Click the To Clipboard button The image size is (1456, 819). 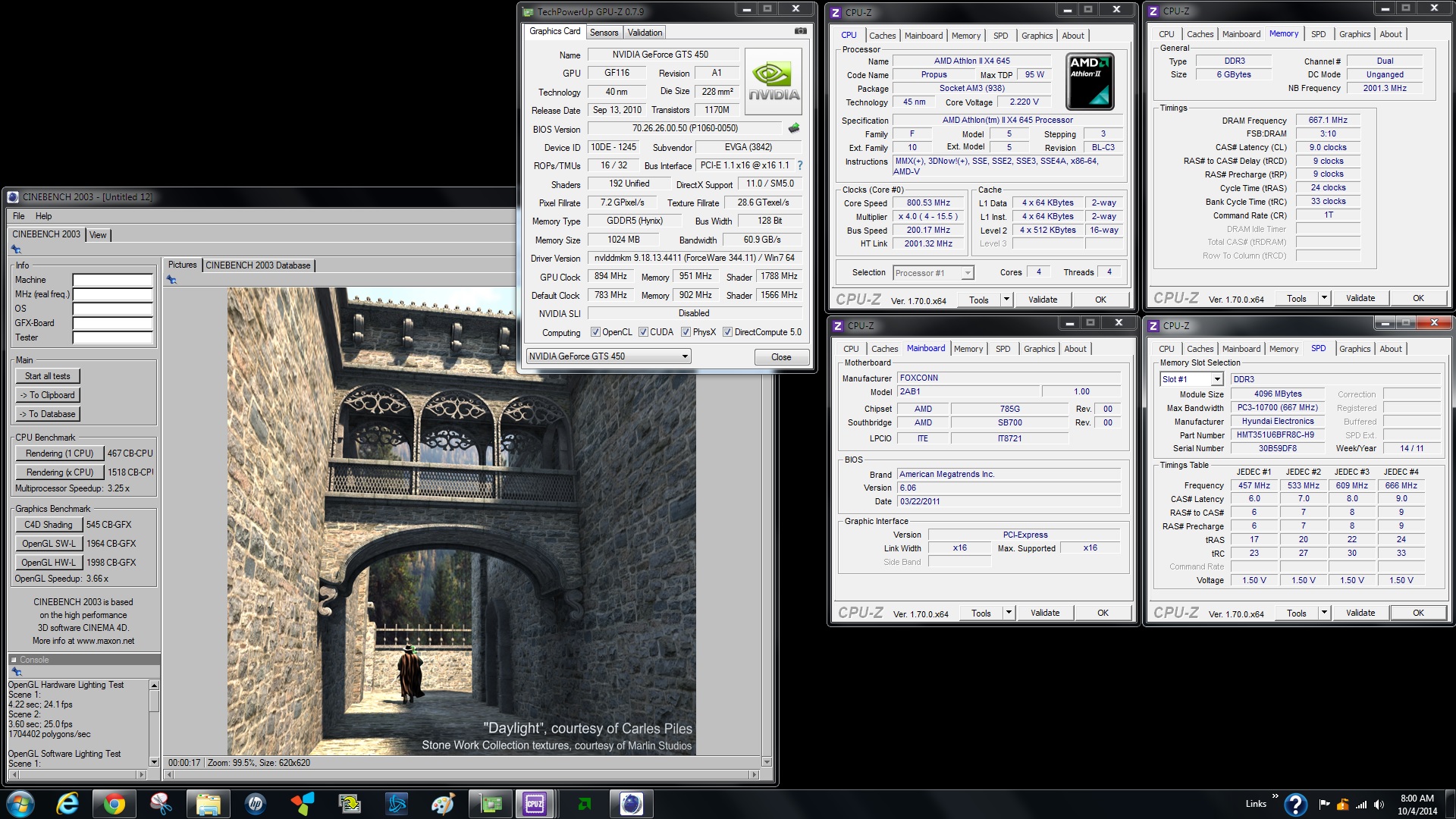47,395
